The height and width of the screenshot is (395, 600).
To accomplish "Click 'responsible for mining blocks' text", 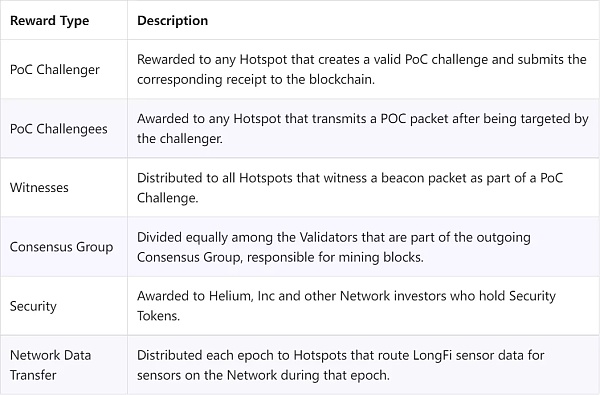I will [x=335, y=257].
